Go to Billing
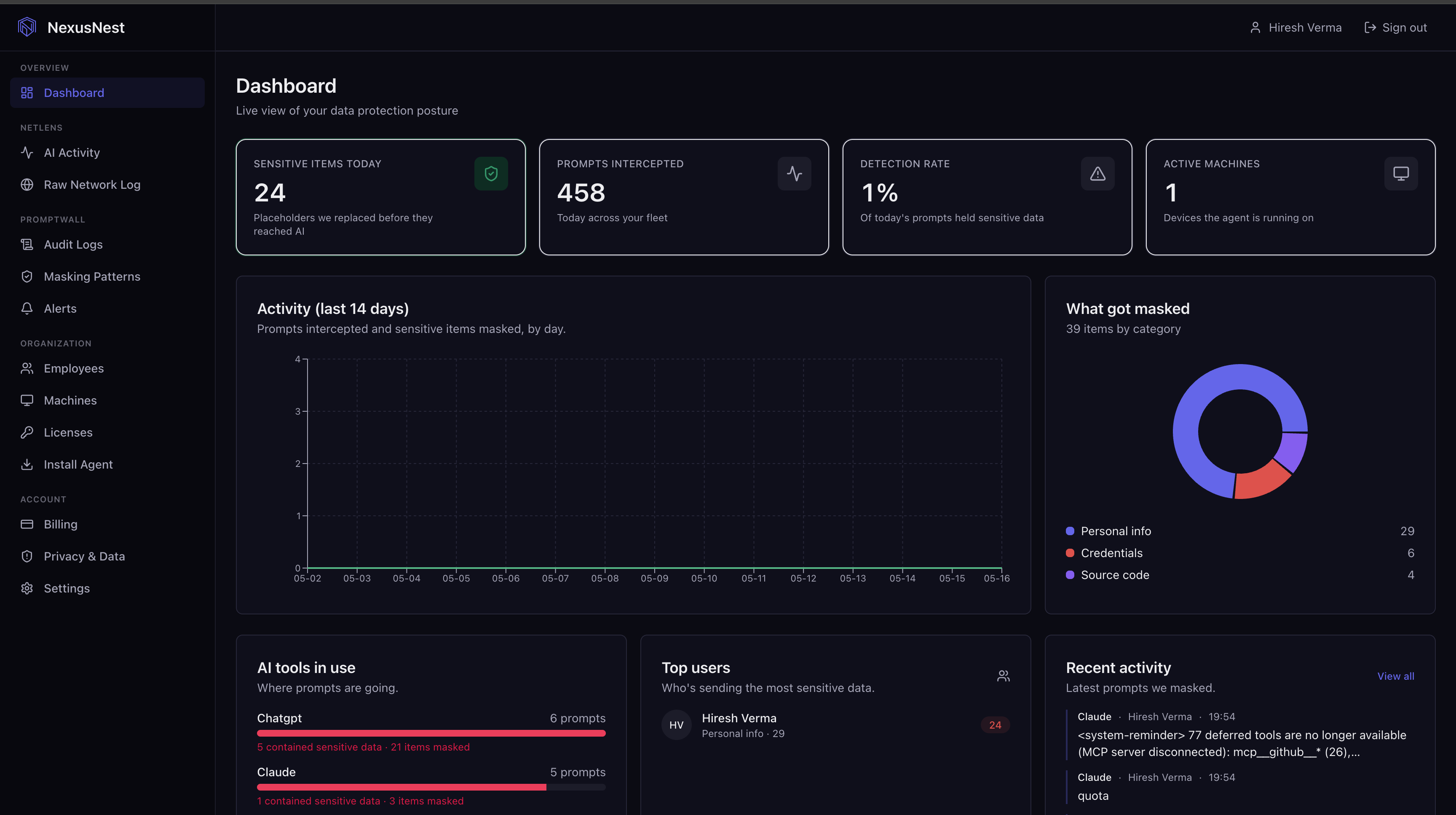This screenshot has width=1456, height=815. (x=107, y=525)
